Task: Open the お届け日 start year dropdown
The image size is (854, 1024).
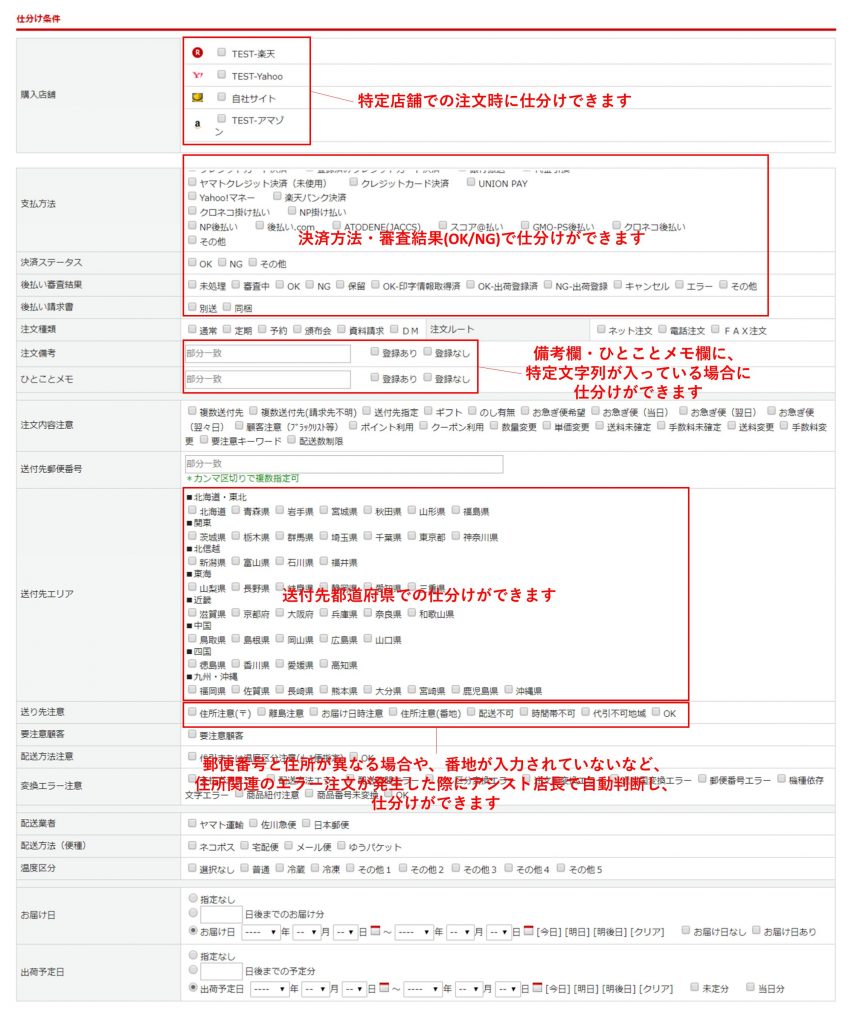Action: 261,932
